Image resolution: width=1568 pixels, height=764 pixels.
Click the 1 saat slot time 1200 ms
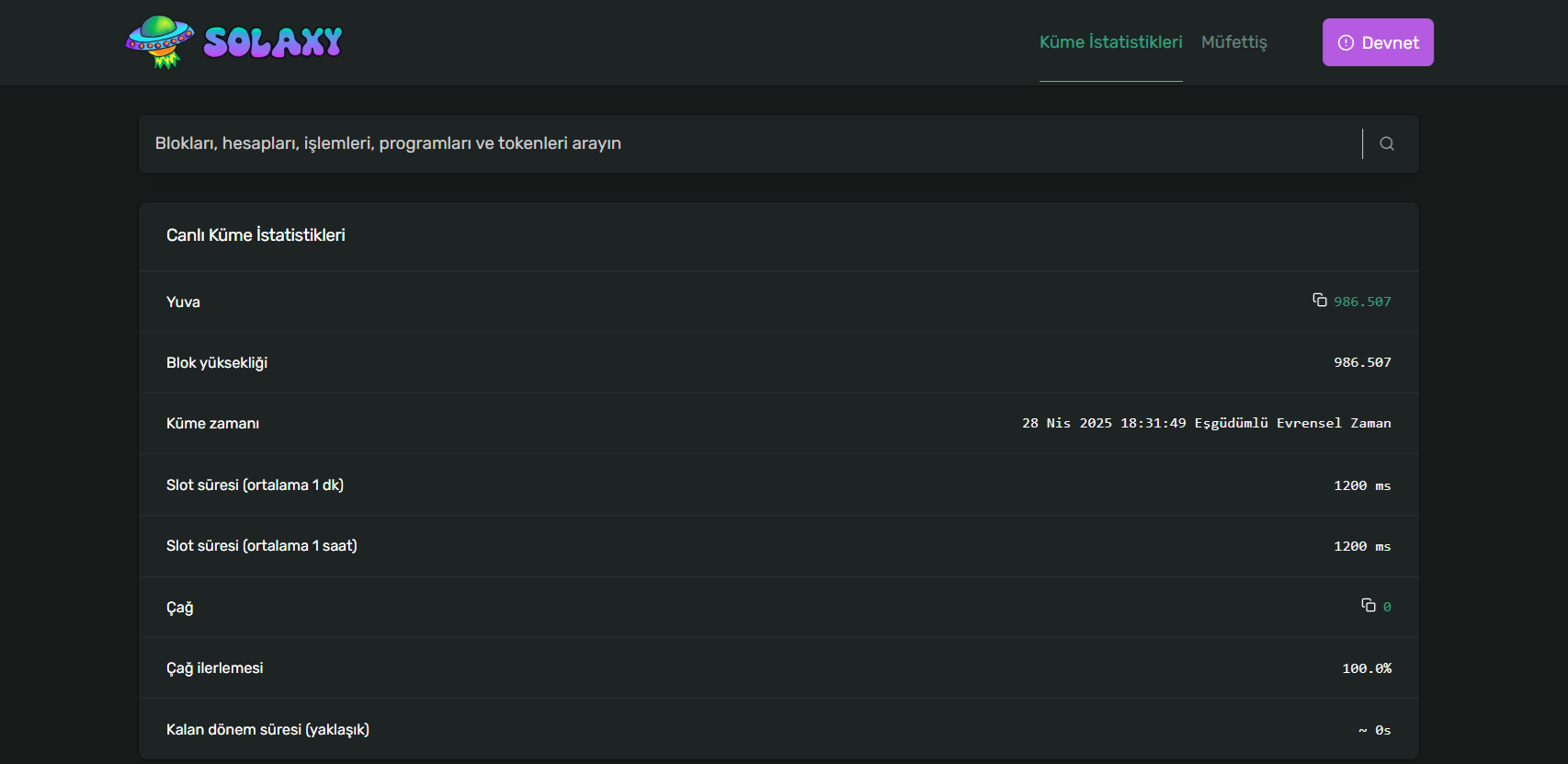point(1363,546)
